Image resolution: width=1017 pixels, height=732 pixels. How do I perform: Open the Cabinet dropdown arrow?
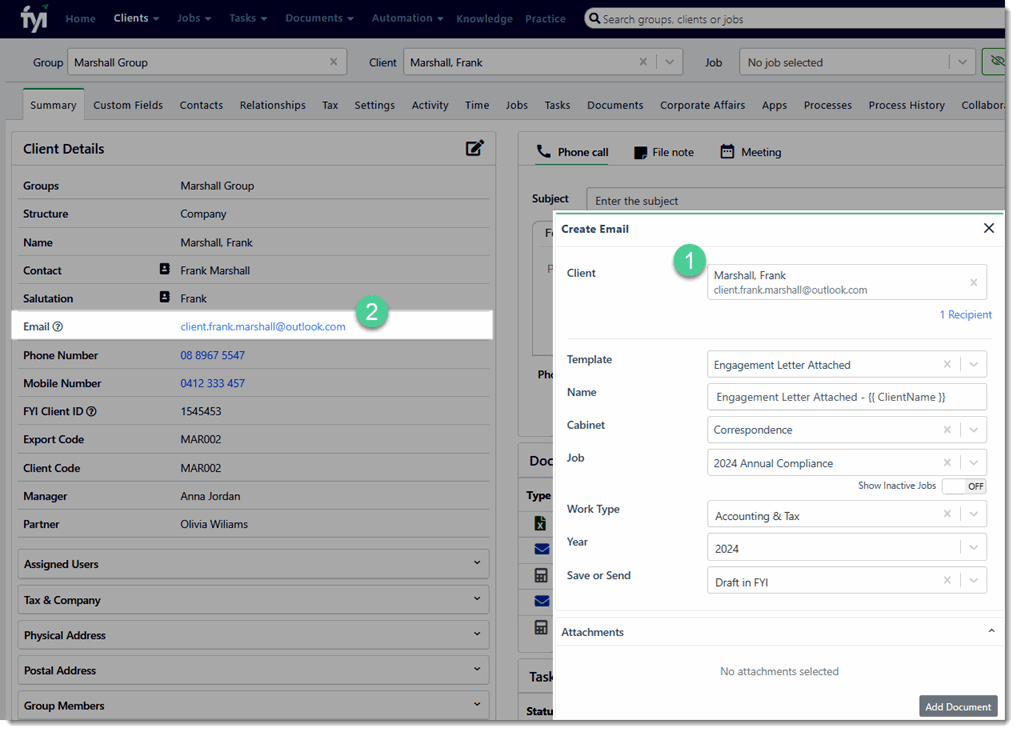point(974,430)
